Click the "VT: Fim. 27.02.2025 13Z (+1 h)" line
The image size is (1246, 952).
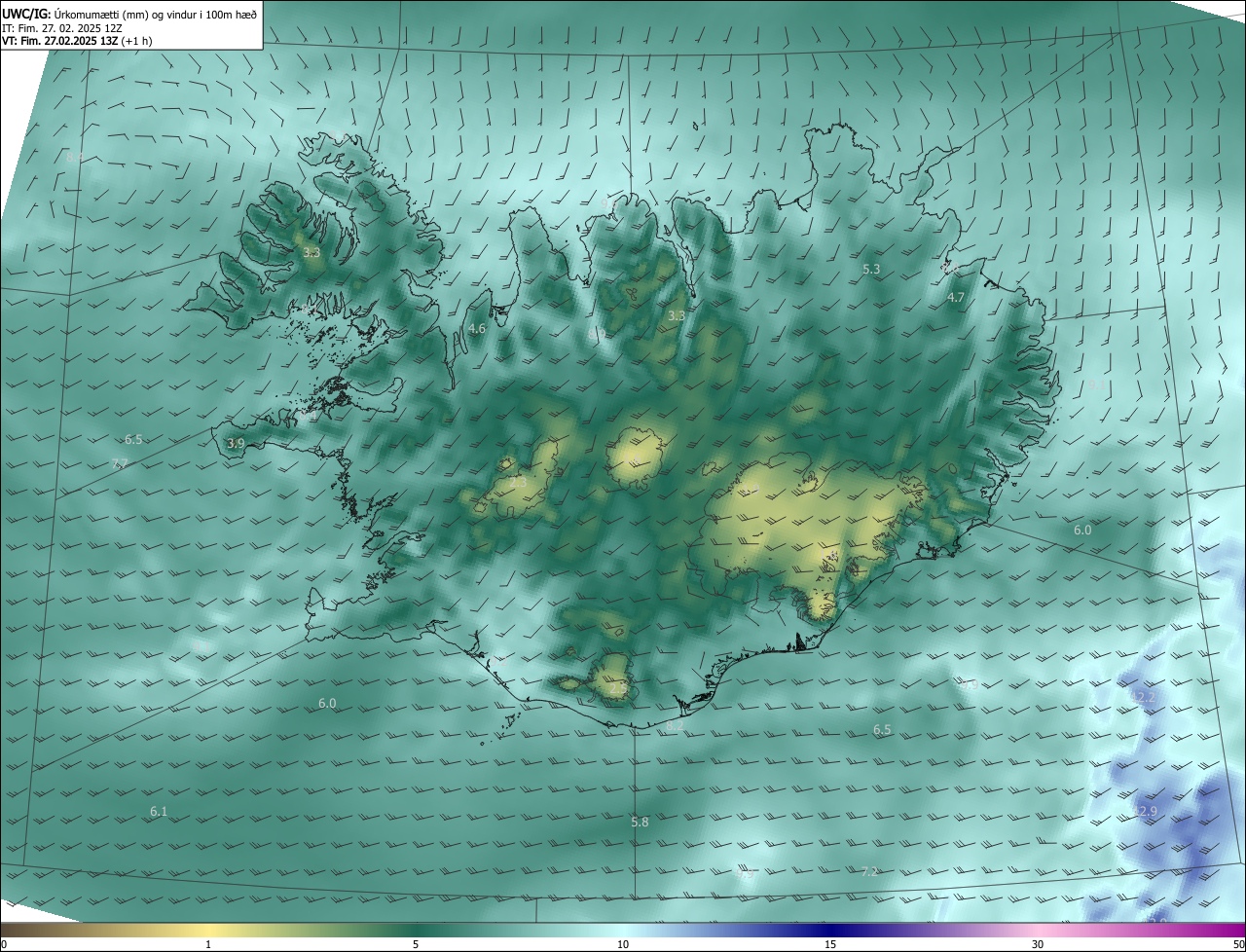pyautogui.click(x=77, y=41)
